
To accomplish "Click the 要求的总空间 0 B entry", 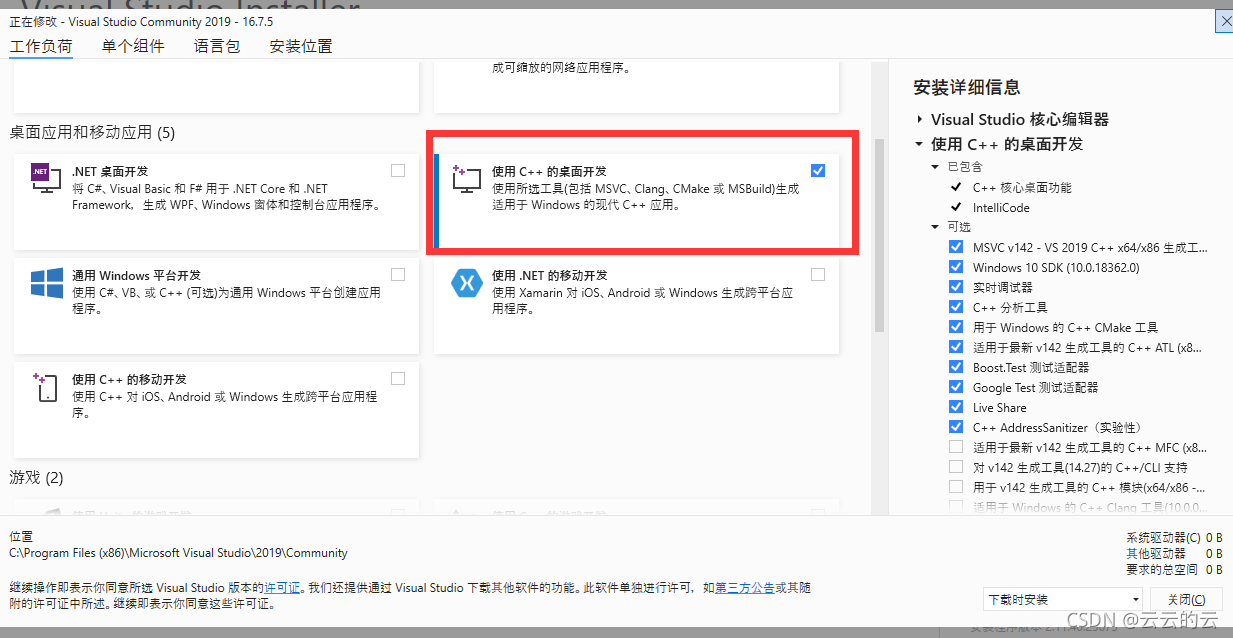I will (x=1174, y=569).
